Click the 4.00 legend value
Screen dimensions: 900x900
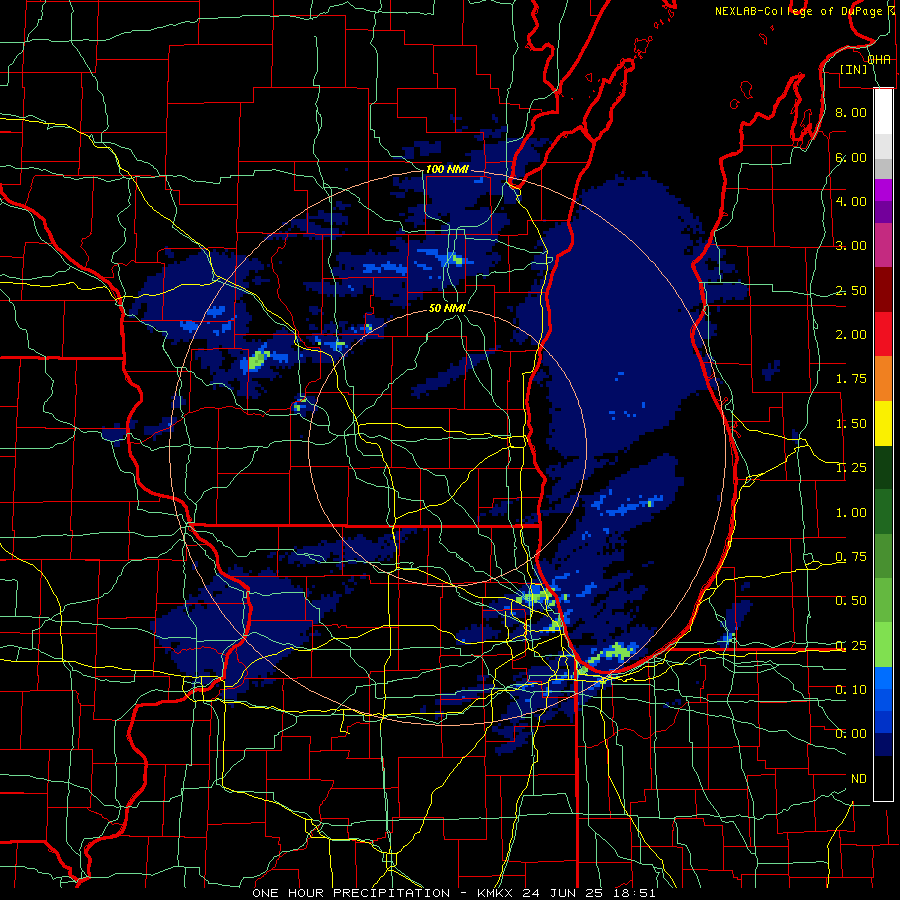coord(851,201)
